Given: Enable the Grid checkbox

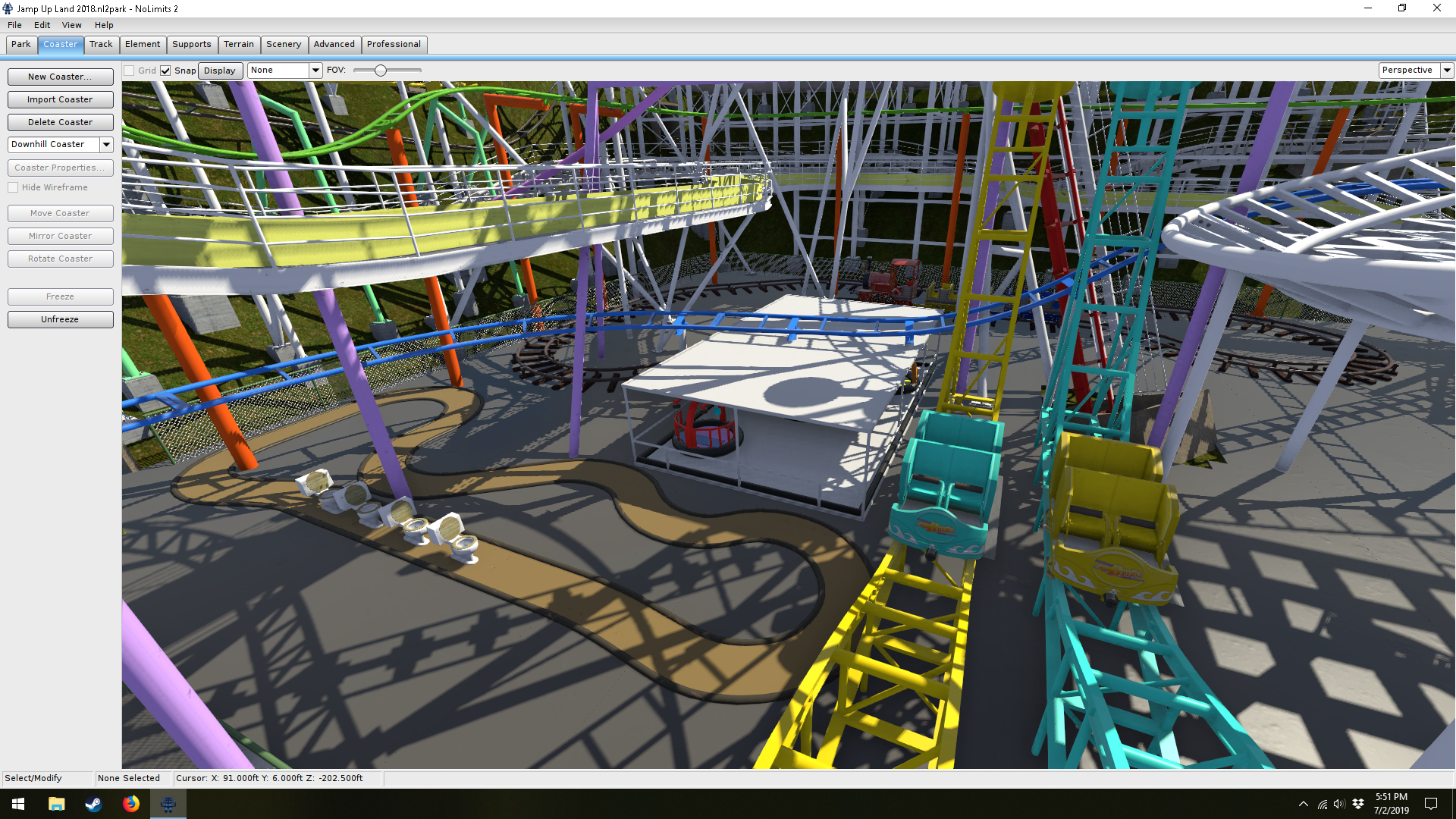Looking at the screenshot, I should [130, 71].
